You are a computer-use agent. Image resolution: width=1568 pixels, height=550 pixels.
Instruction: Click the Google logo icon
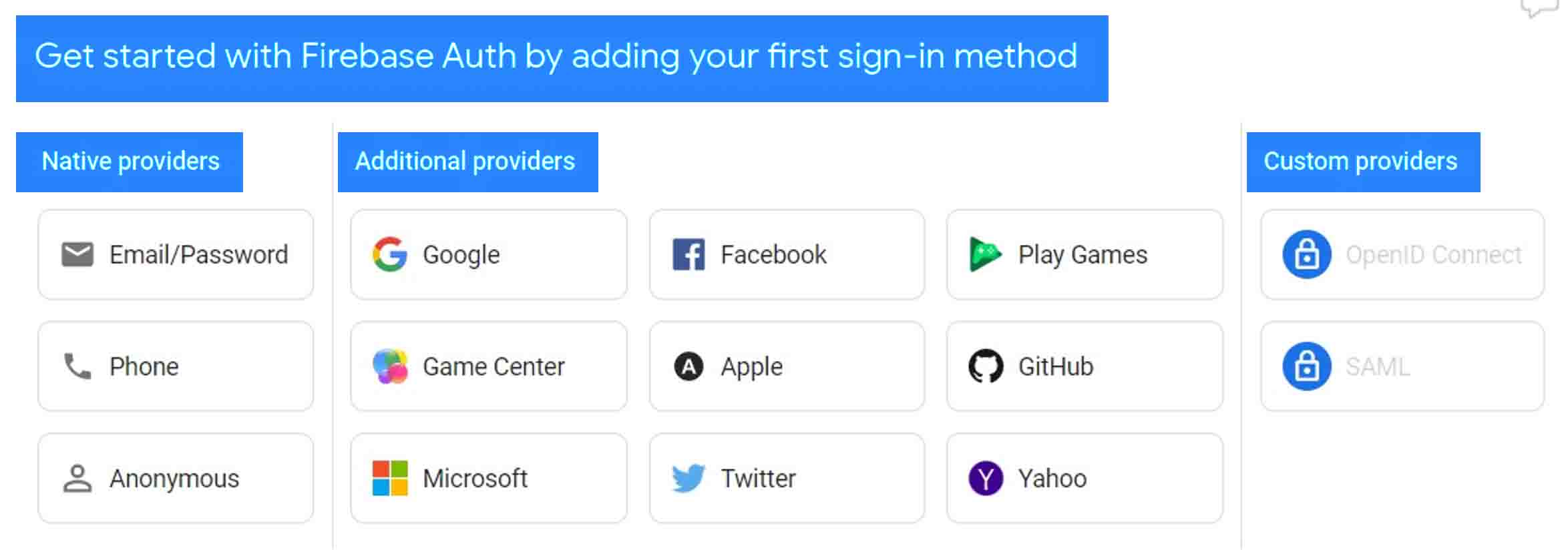tap(389, 254)
